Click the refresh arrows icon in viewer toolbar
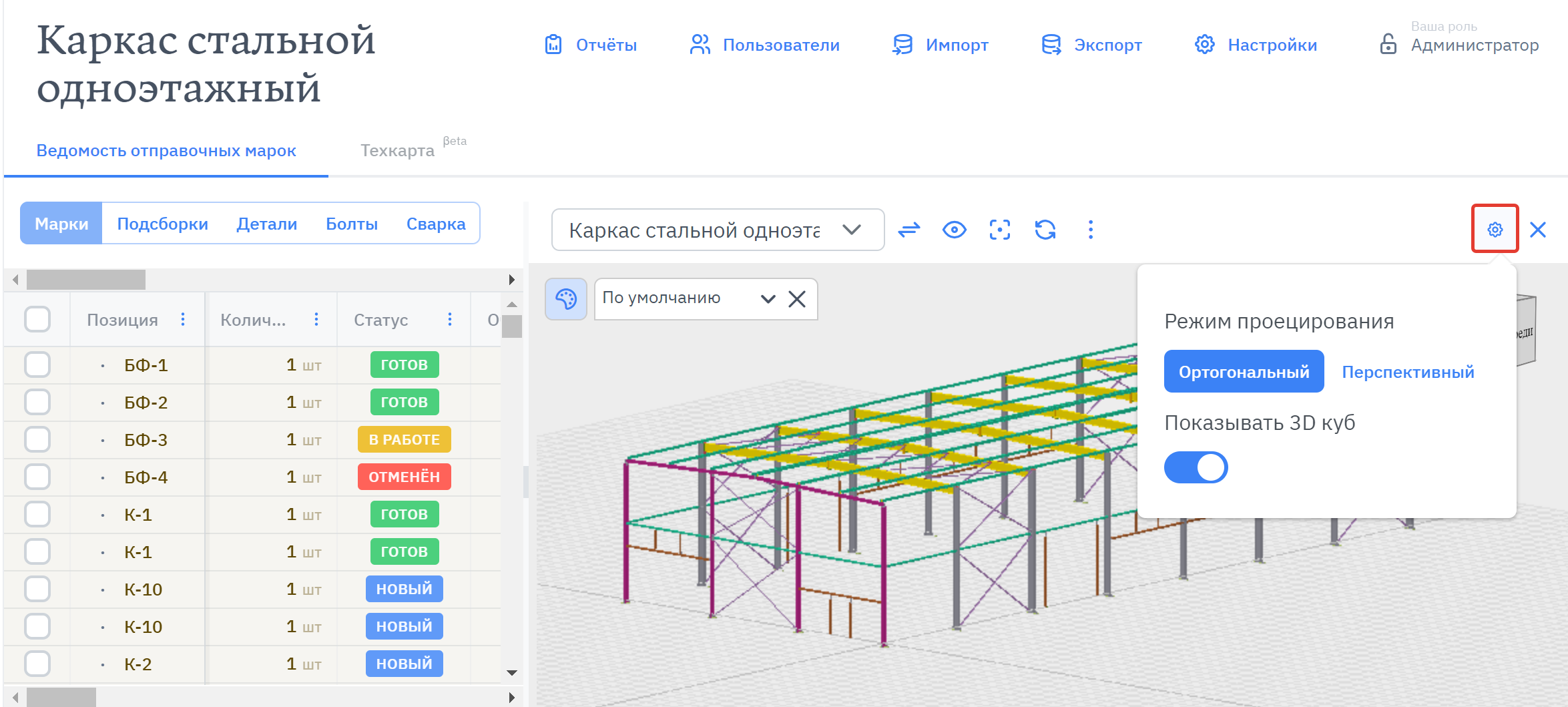This screenshot has width=1568, height=707. (x=1045, y=230)
